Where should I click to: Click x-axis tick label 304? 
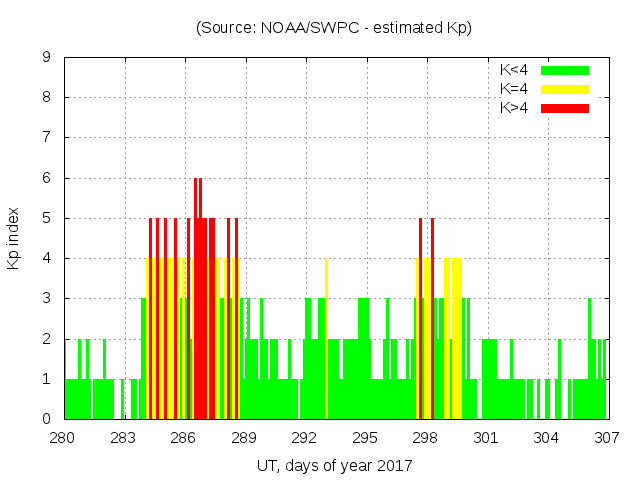[x=546, y=437]
